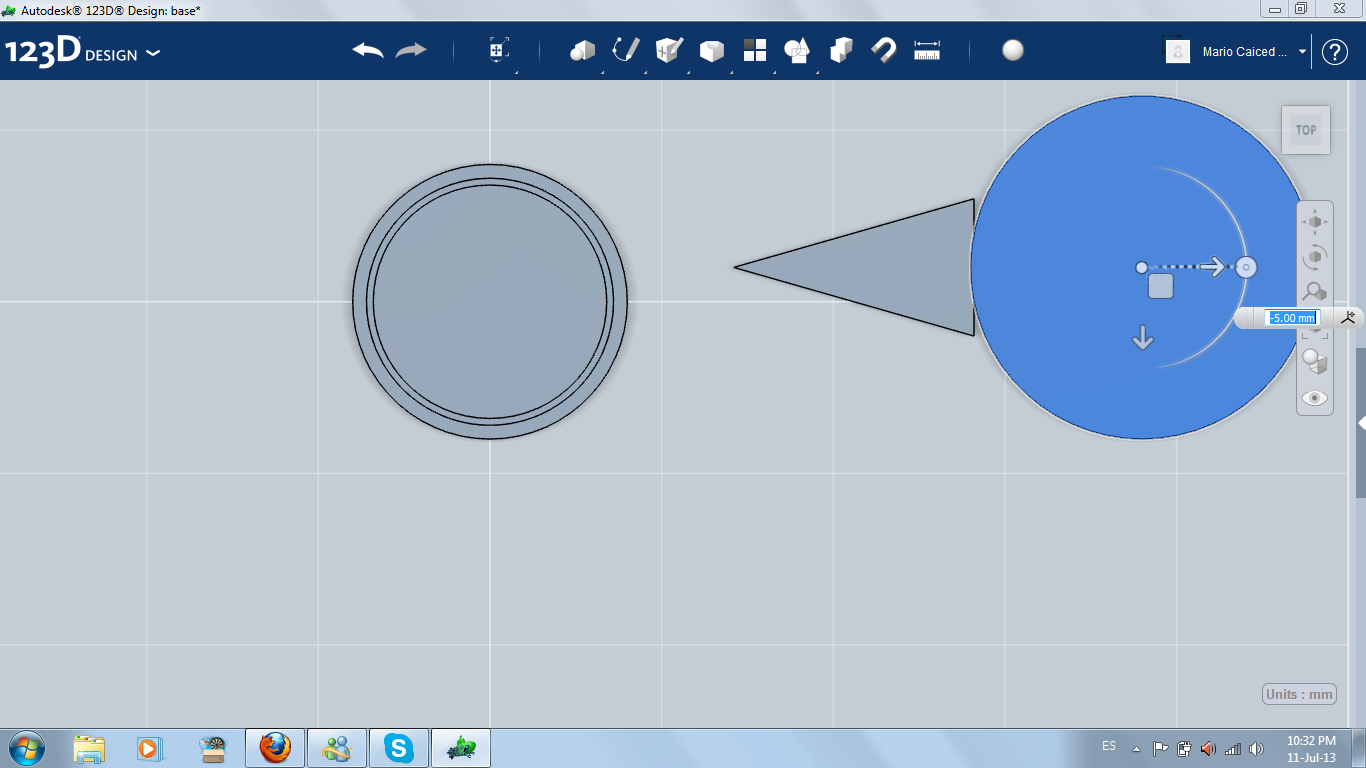Select the Pattern tool
Image resolution: width=1366 pixels, height=768 pixels.
pyautogui.click(x=755, y=50)
